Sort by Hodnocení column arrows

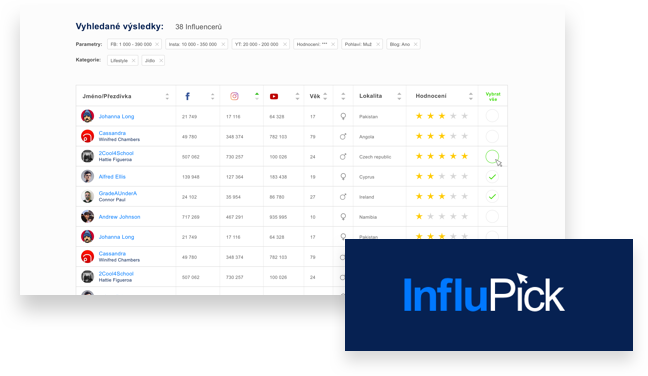470,96
